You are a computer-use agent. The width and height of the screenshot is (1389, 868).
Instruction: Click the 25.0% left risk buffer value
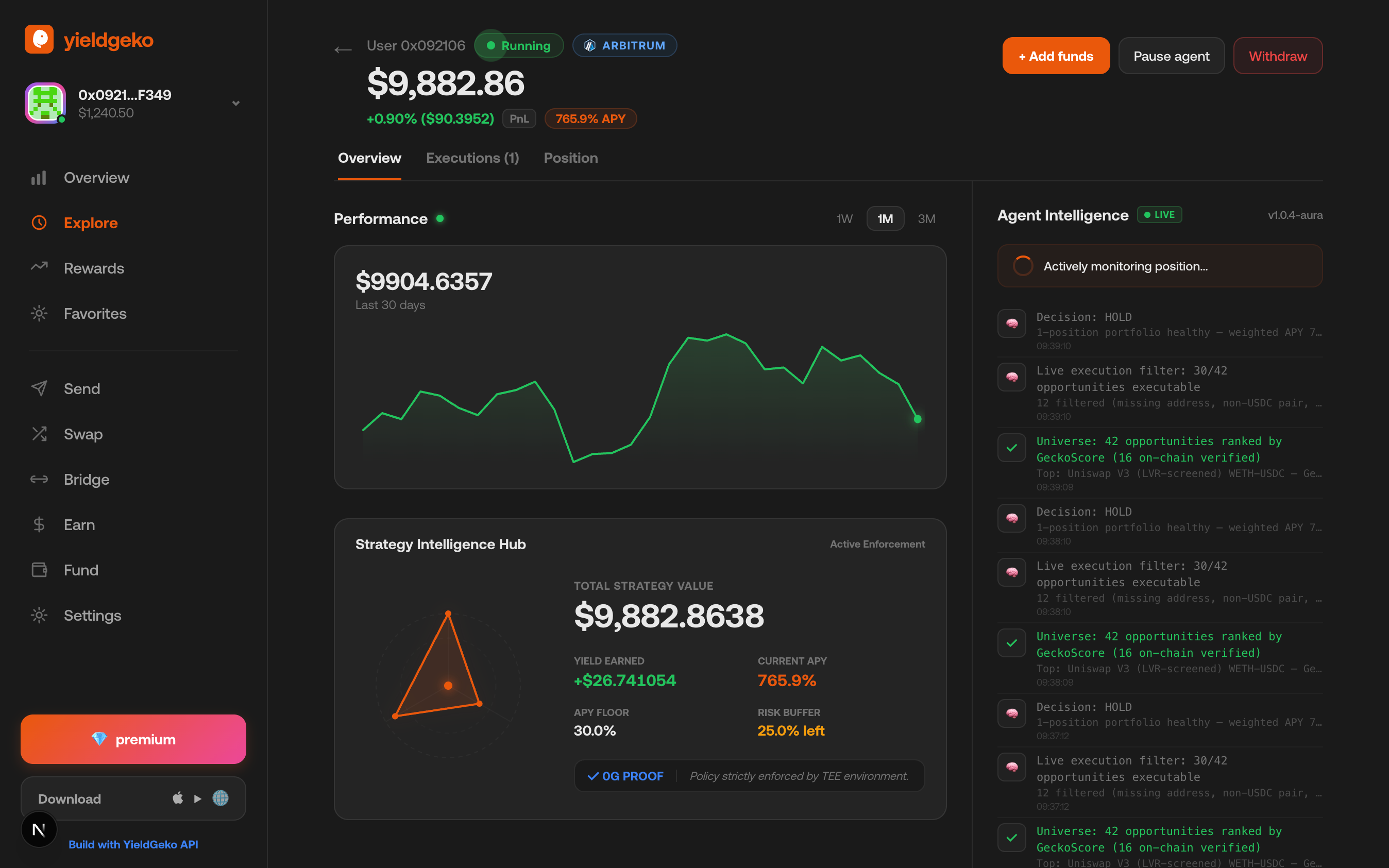click(x=791, y=730)
